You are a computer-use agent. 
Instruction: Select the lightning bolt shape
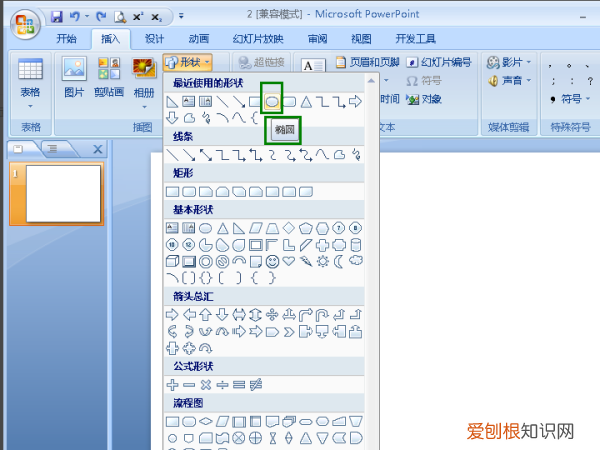[x=305, y=261]
